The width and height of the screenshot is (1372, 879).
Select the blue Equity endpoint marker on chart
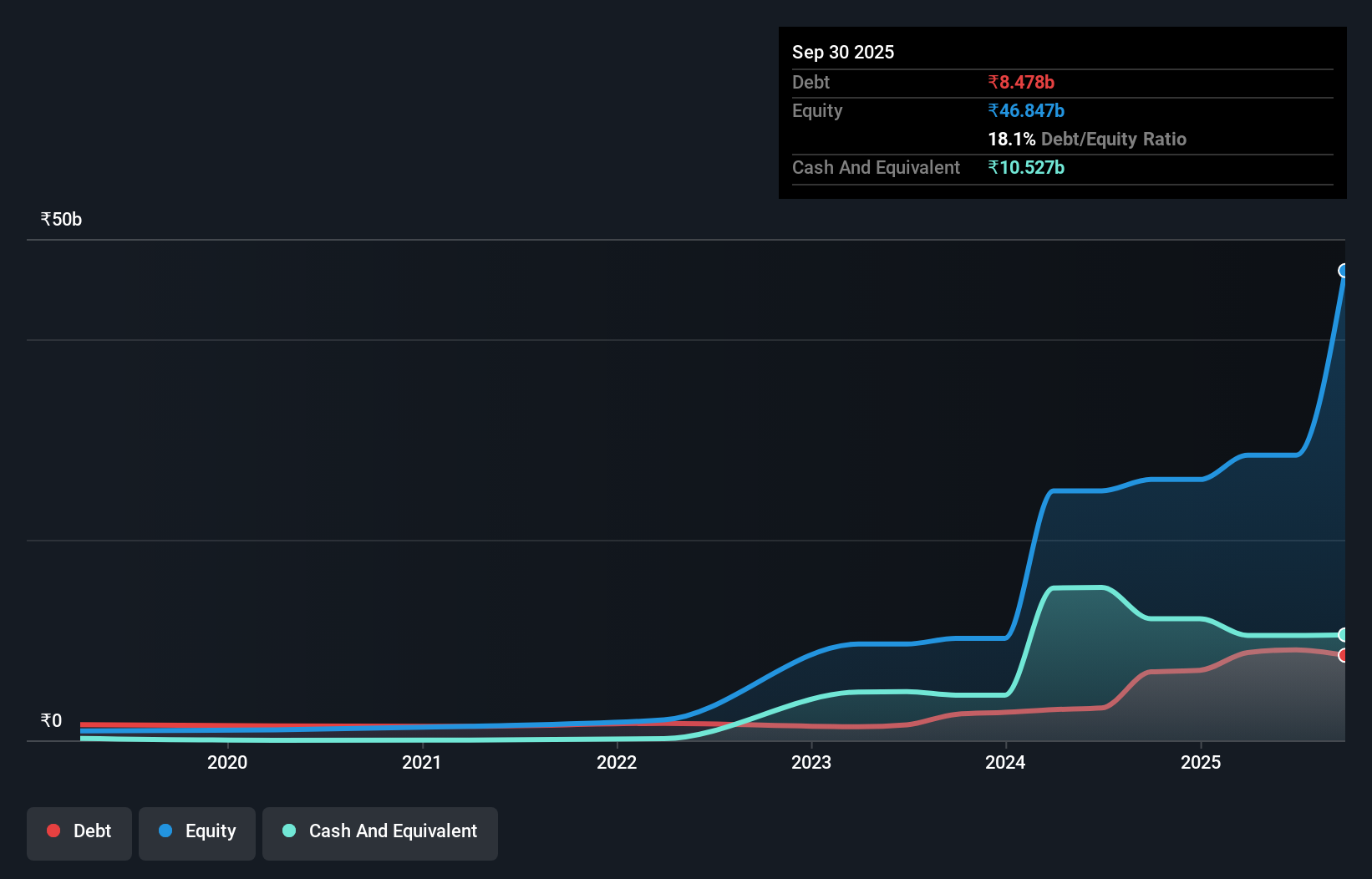1344,270
